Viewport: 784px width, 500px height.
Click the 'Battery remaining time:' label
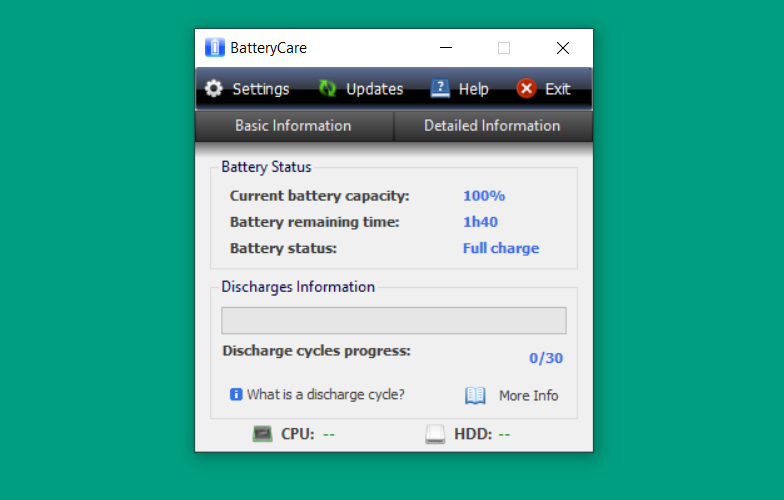[314, 222]
